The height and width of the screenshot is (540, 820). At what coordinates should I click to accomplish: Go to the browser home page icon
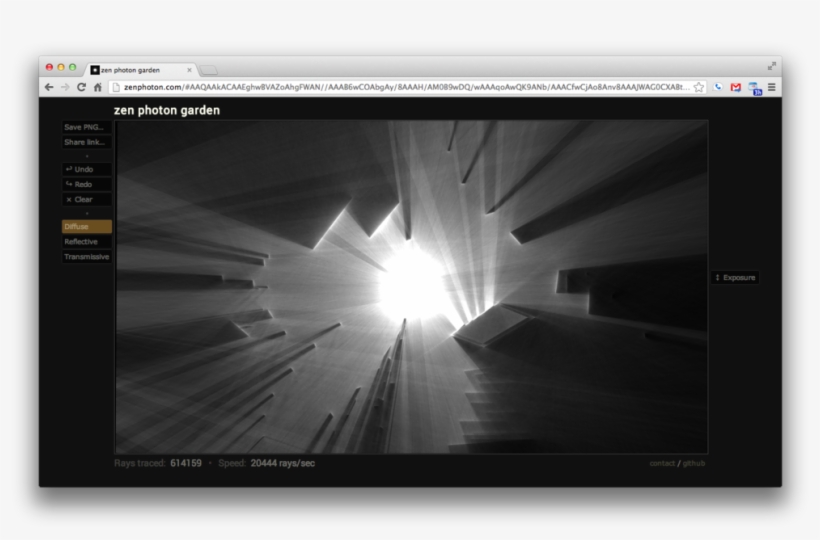point(97,87)
